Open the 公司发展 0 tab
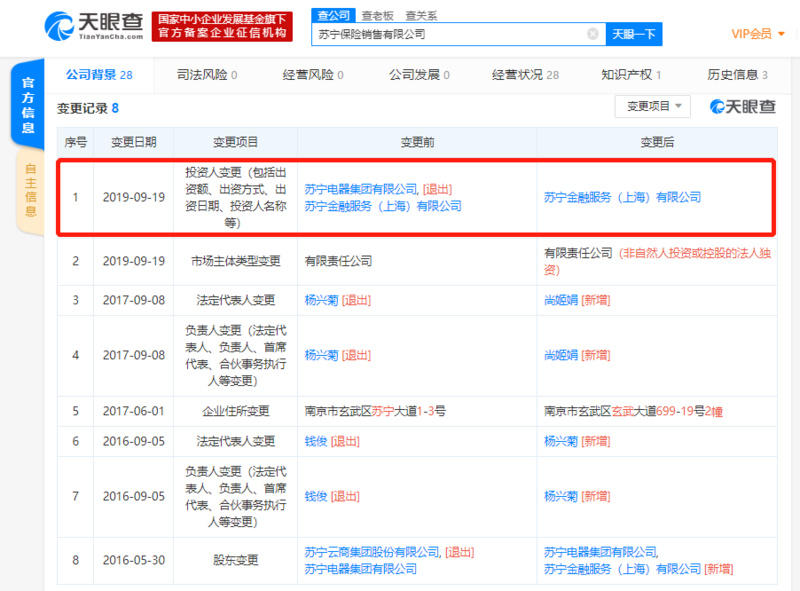This screenshot has width=800, height=591. click(419, 75)
